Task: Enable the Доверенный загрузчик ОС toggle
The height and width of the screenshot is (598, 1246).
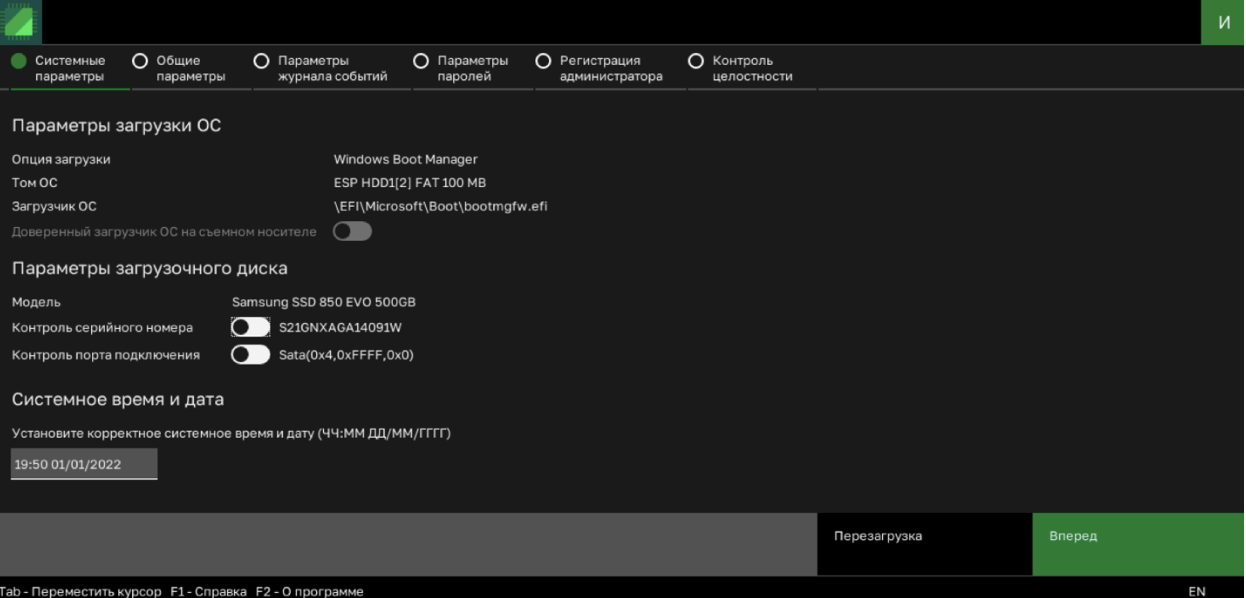Action: coord(352,230)
